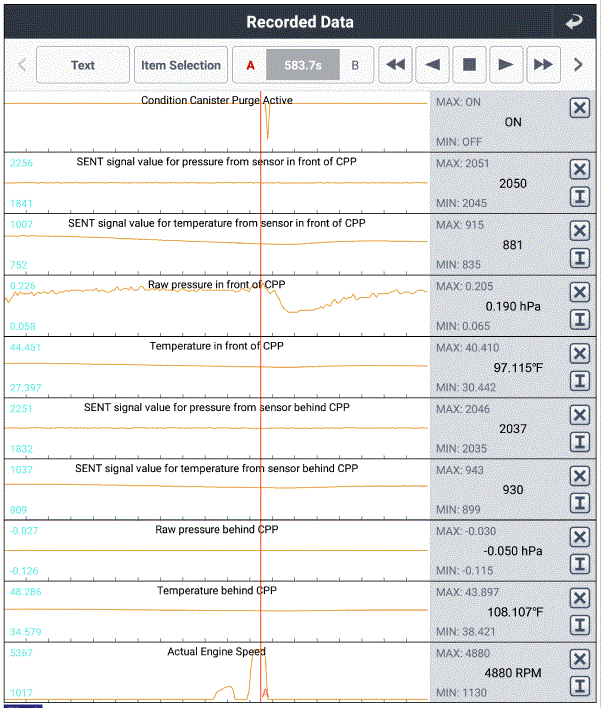Image resolution: width=601 pixels, height=708 pixels.
Task: Remove Raw pressure behind CPP graph
Action: (580, 537)
